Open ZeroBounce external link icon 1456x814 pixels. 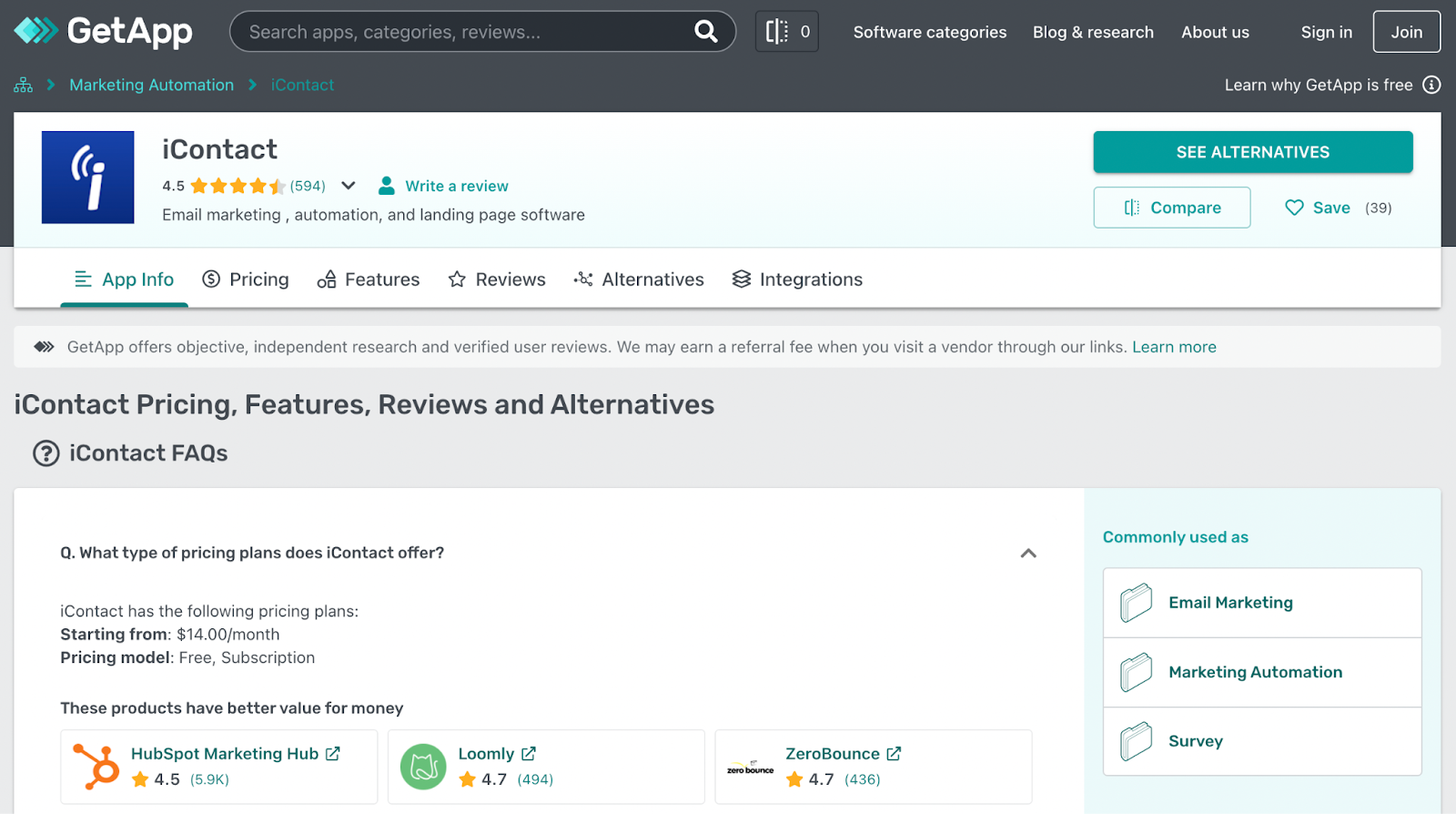pos(894,754)
